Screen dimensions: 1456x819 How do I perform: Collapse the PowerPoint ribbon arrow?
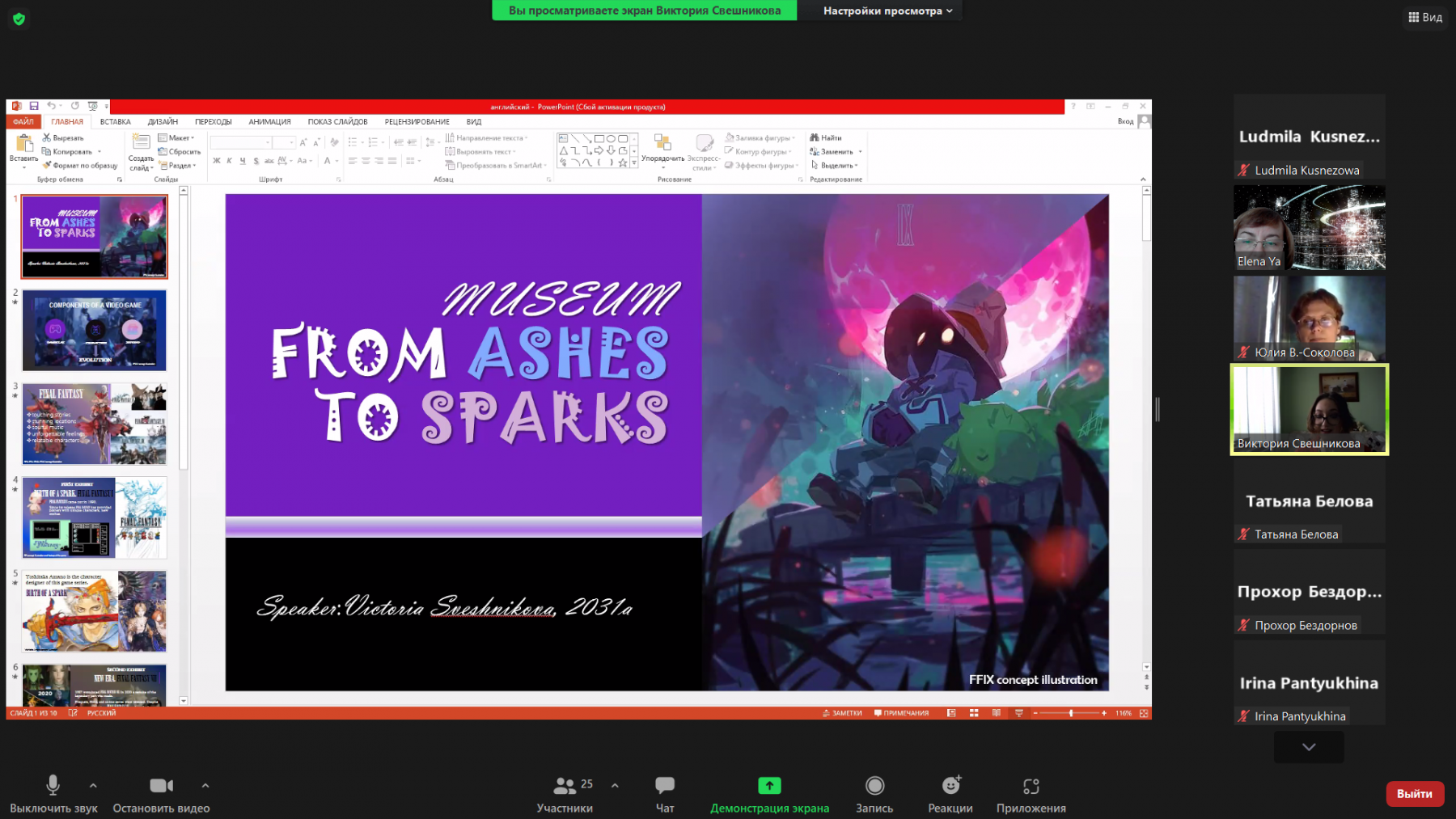[1143, 179]
